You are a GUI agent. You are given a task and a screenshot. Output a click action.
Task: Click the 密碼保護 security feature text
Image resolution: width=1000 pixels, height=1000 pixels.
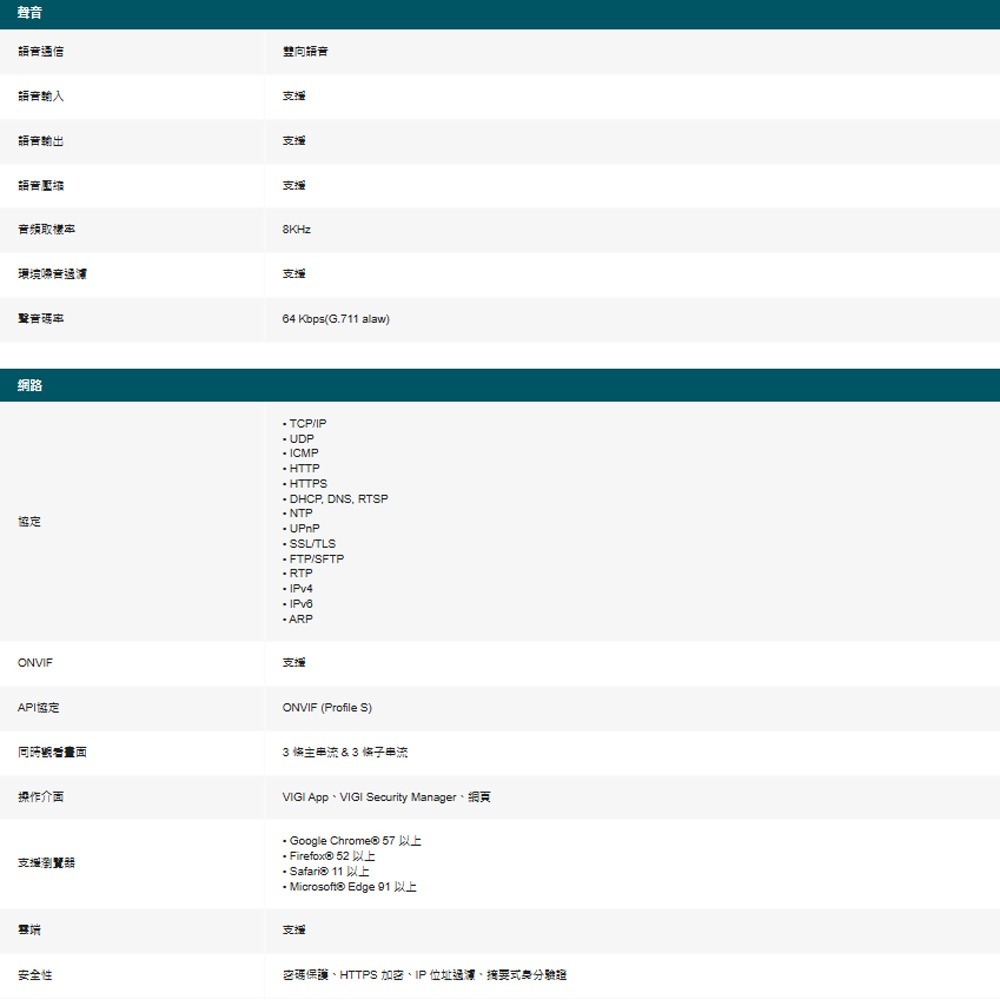point(300,974)
